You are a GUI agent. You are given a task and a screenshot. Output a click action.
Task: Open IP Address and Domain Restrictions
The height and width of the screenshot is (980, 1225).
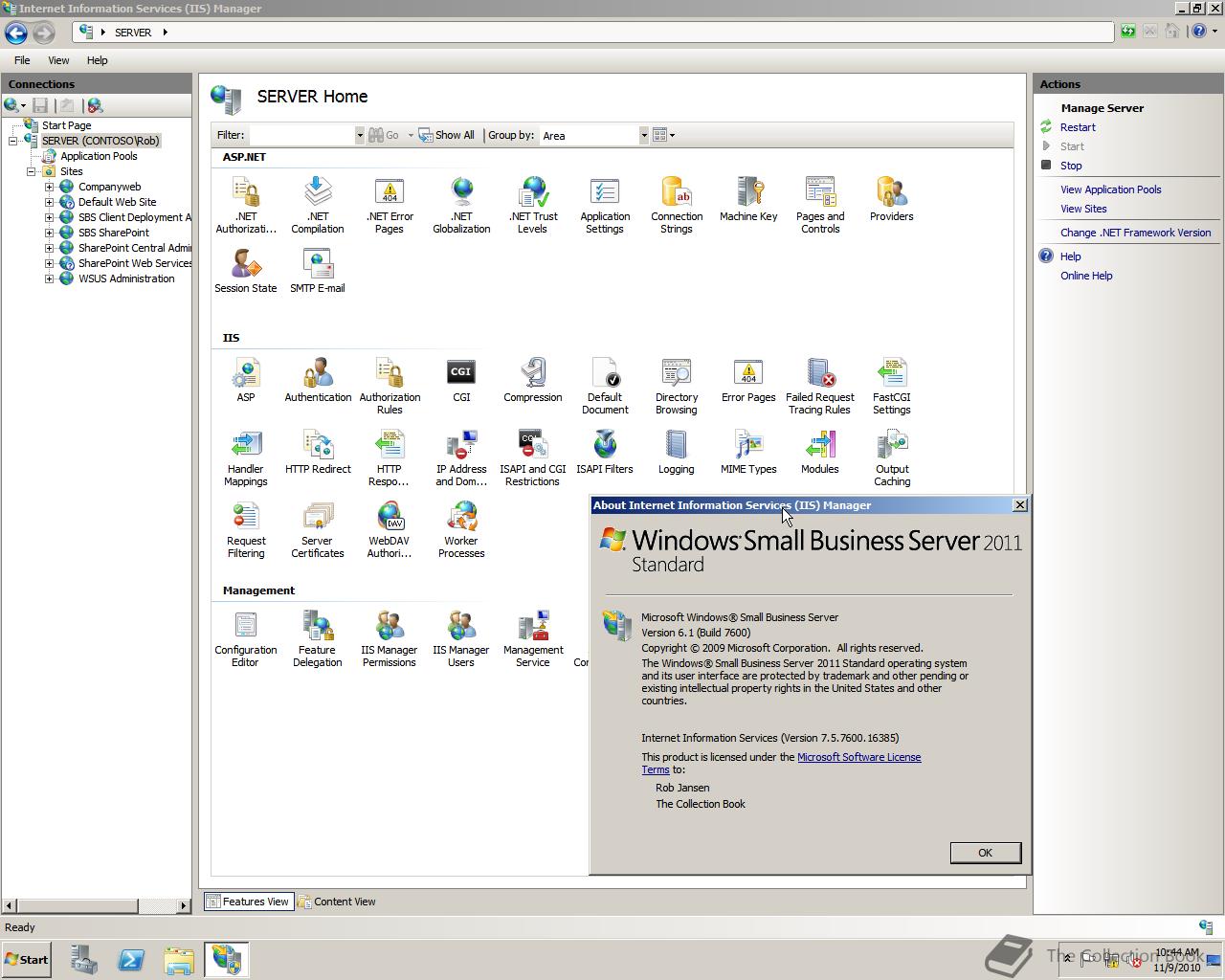[x=461, y=457]
